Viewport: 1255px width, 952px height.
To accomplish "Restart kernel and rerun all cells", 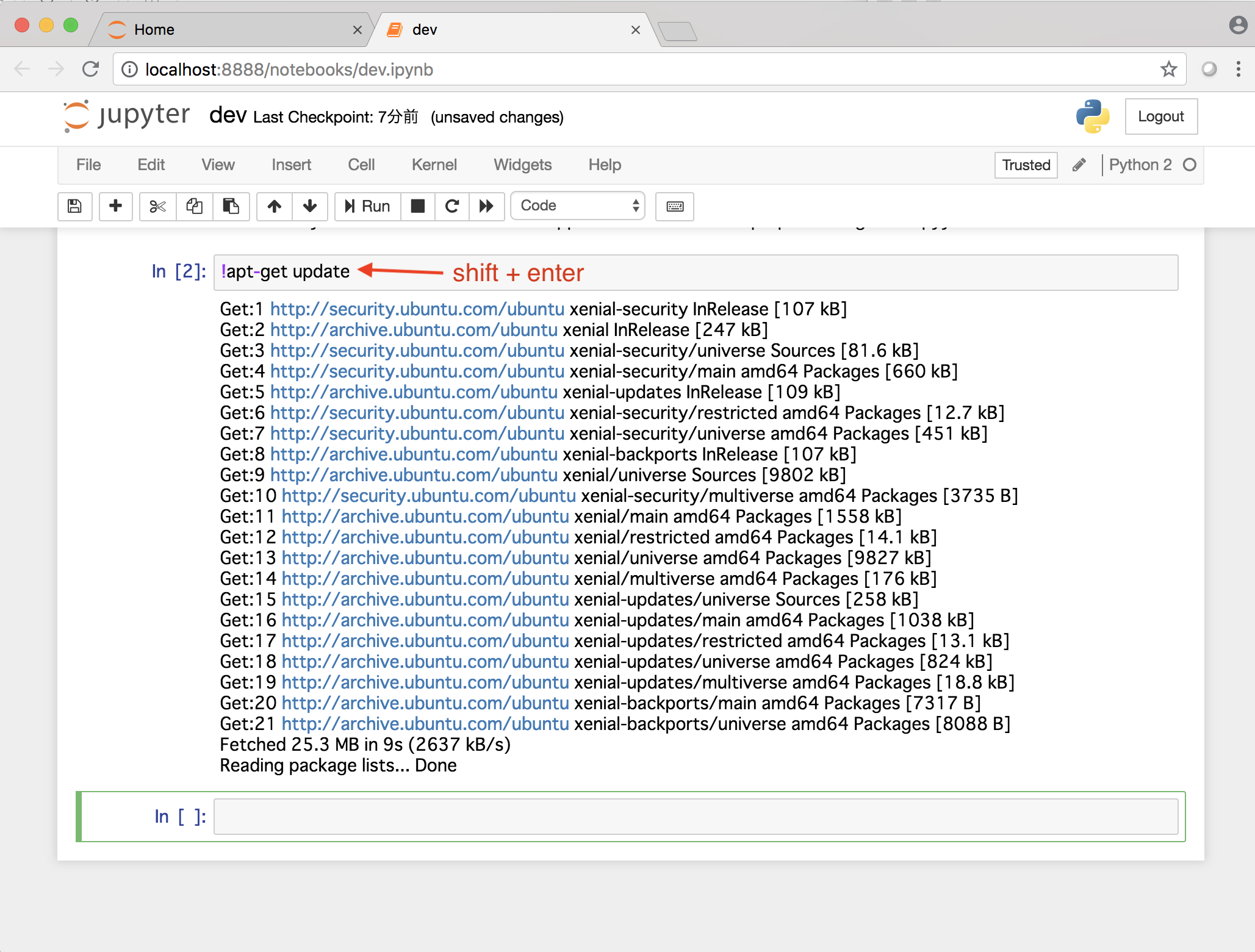I will [486, 206].
